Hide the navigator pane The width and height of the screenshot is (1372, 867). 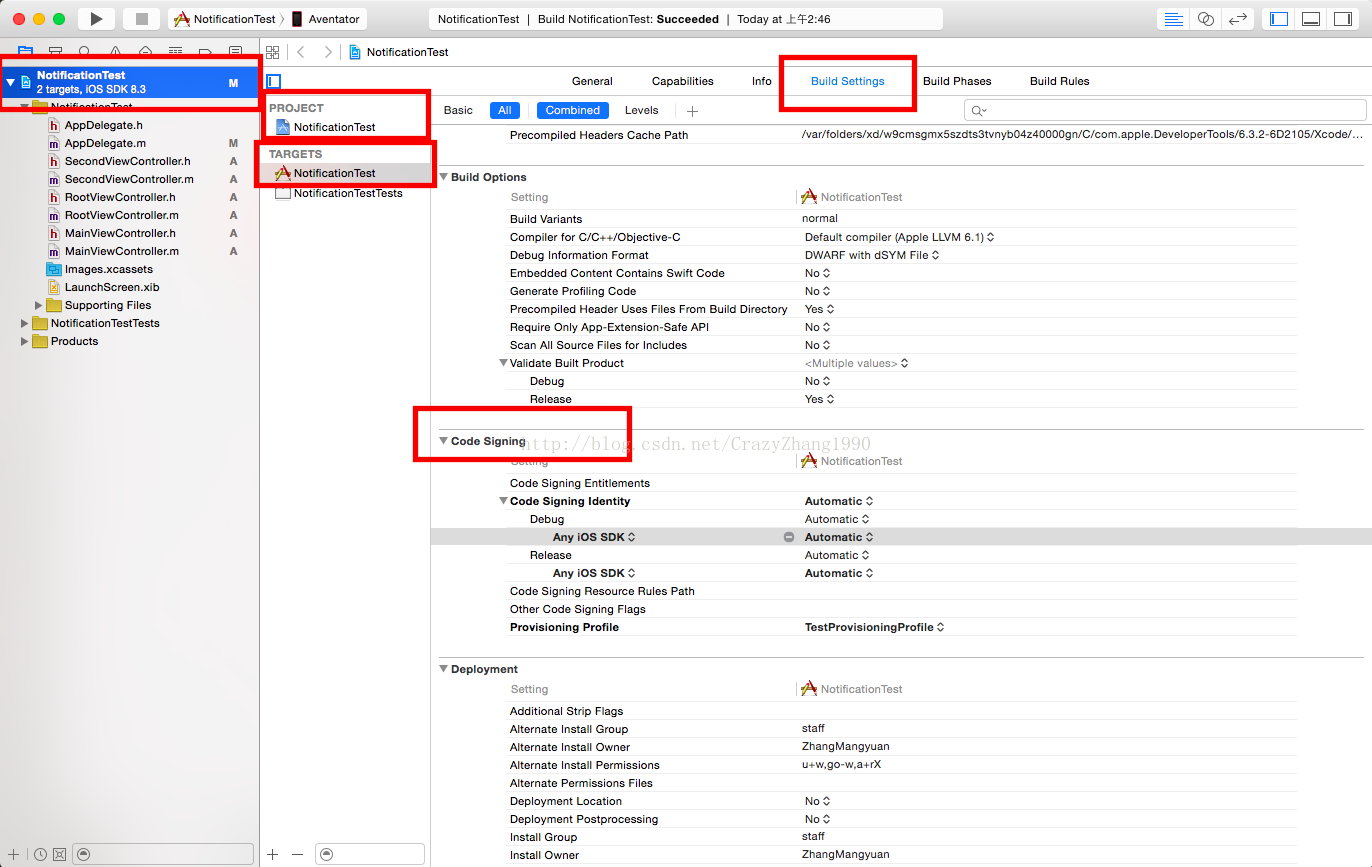(1278, 19)
